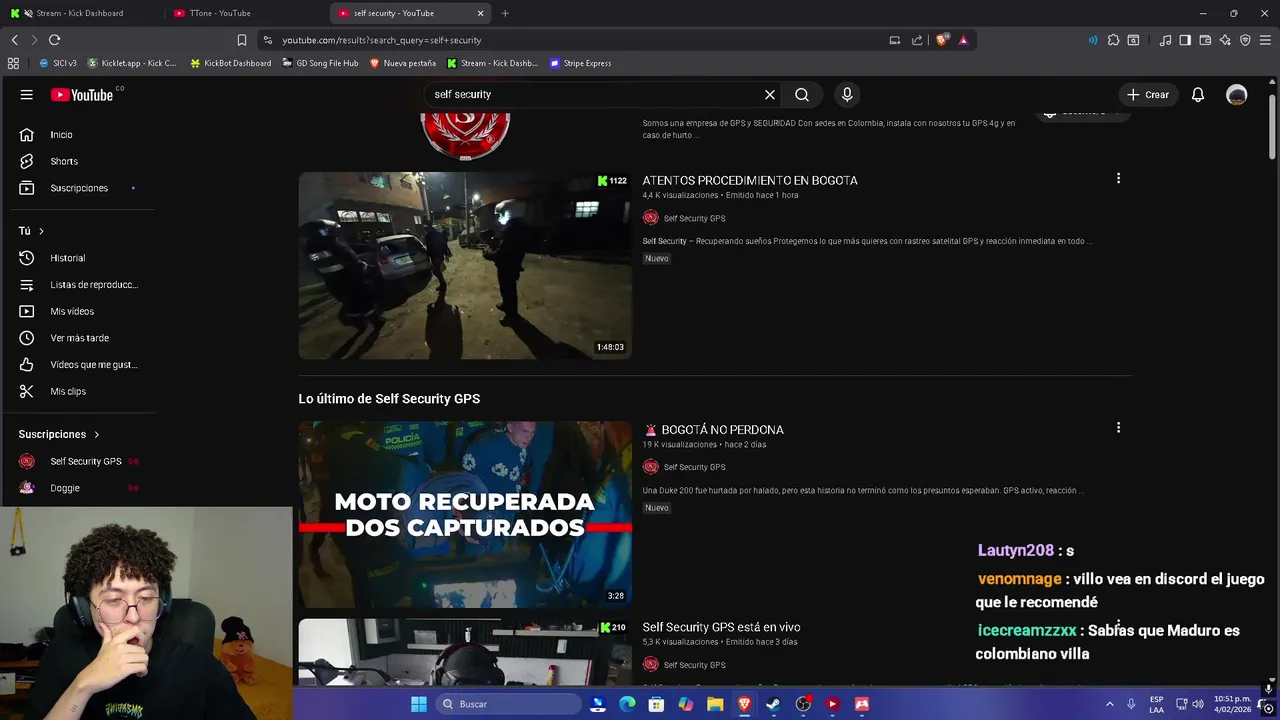Switch to the Stream - Kick Dashboard tab

[80, 13]
